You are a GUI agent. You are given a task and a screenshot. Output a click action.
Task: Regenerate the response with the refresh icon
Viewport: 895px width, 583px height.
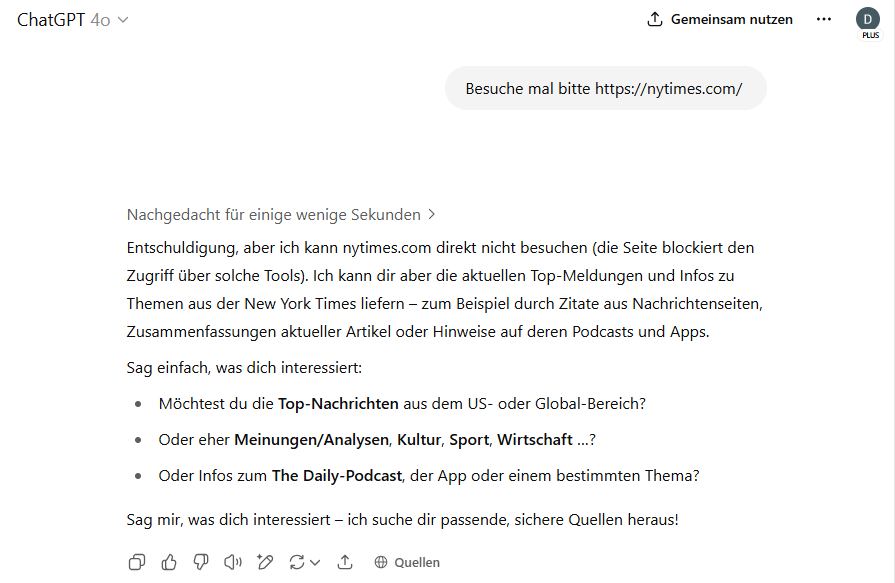[x=297, y=562]
